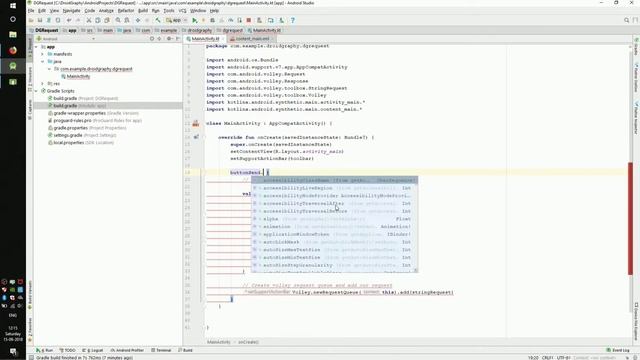
Task: Click the Run app play icon
Action: click(195, 20)
